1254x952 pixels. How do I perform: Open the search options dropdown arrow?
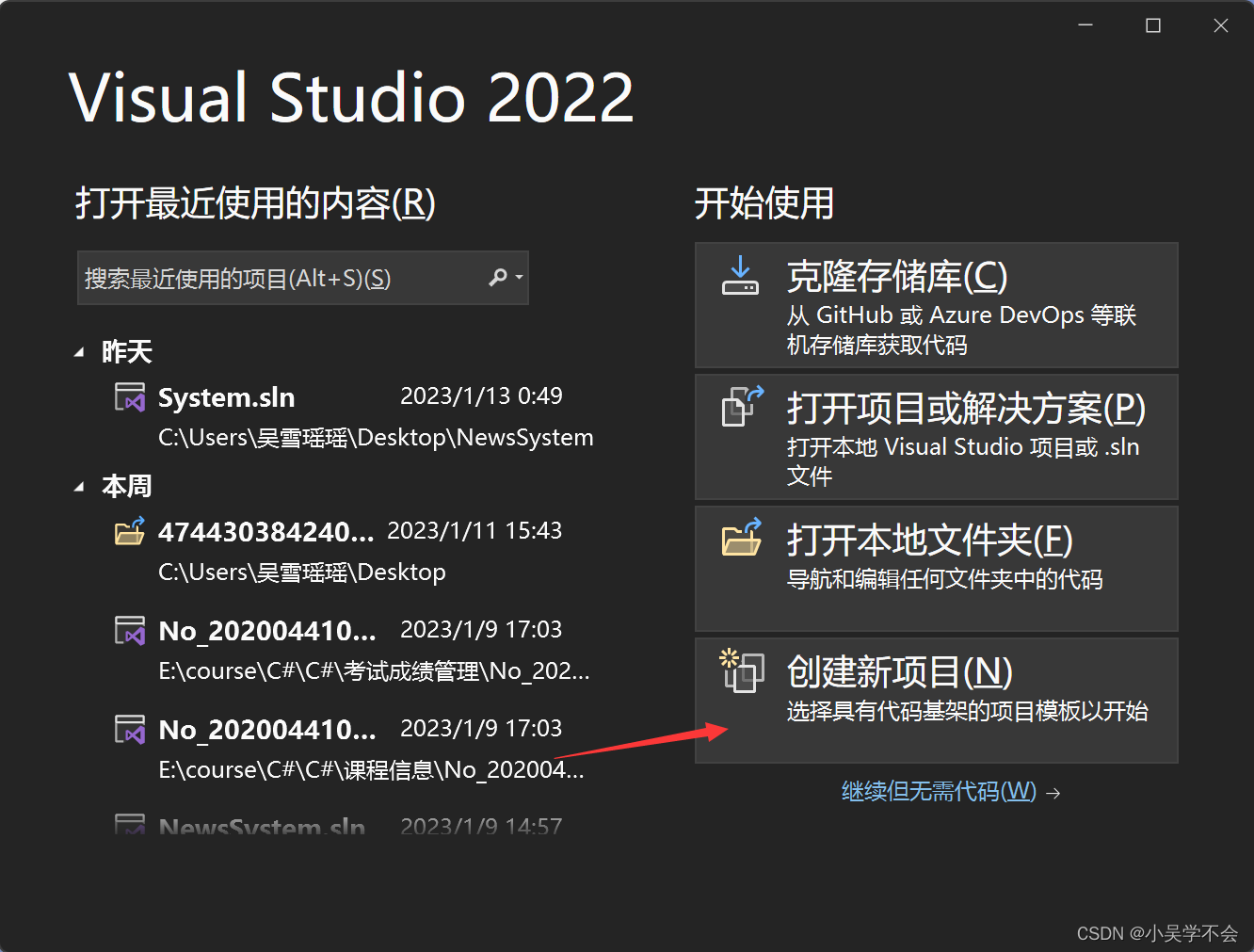(x=519, y=278)
